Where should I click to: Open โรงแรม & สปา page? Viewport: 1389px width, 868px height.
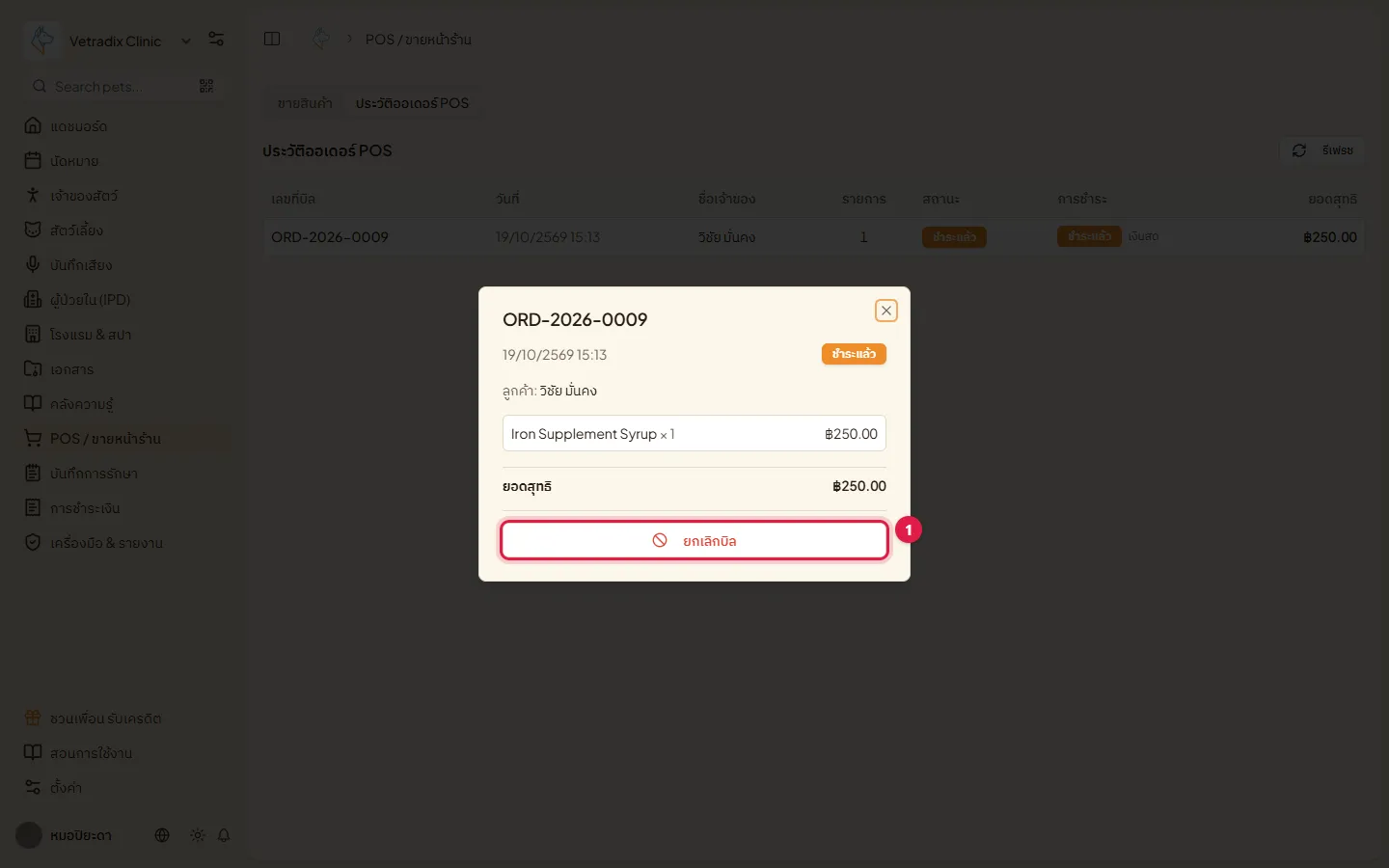coord(125,335)
